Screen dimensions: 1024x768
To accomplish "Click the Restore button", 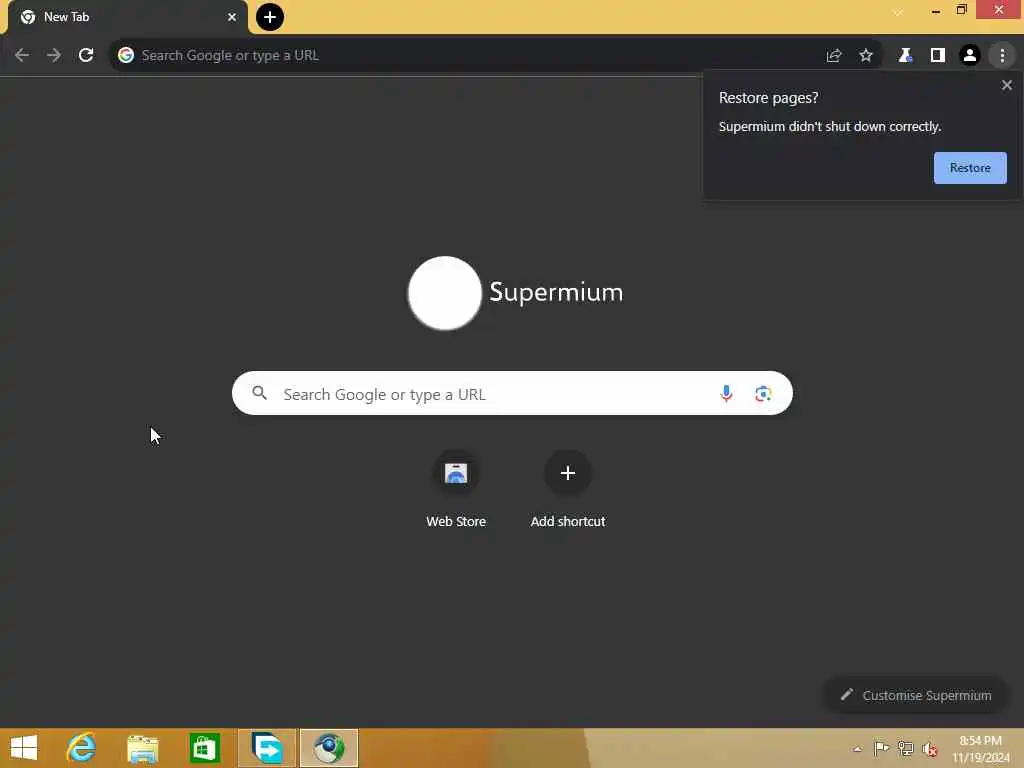I will tap(970, 168).
